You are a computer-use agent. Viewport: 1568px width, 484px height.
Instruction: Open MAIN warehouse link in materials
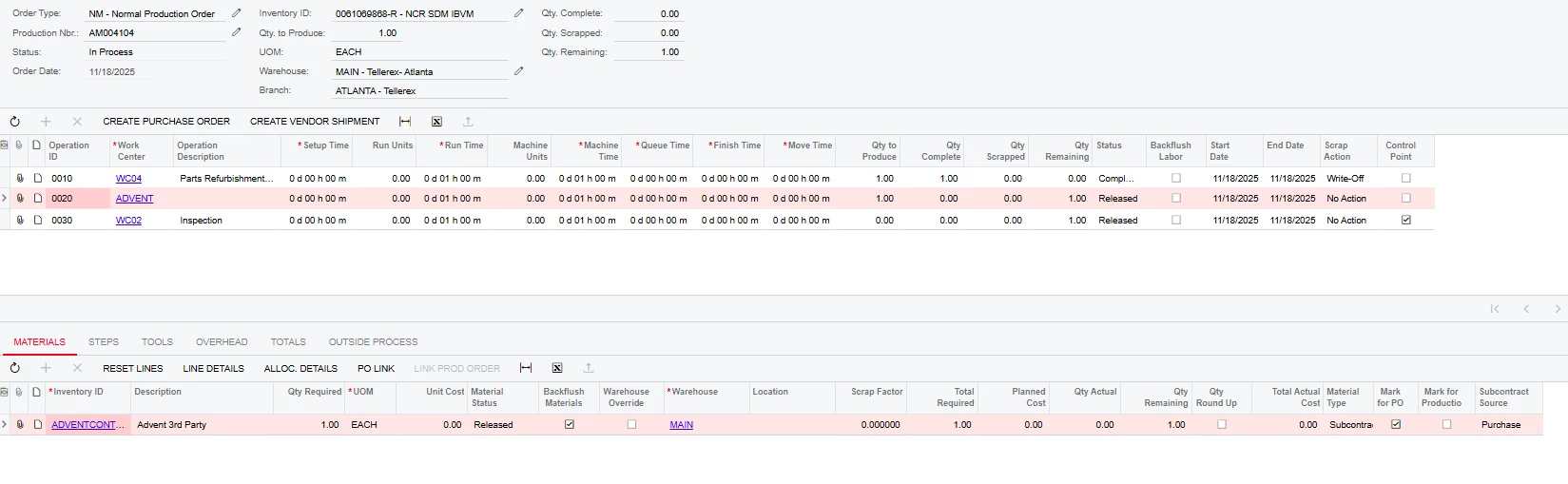(x=681, y=425)
